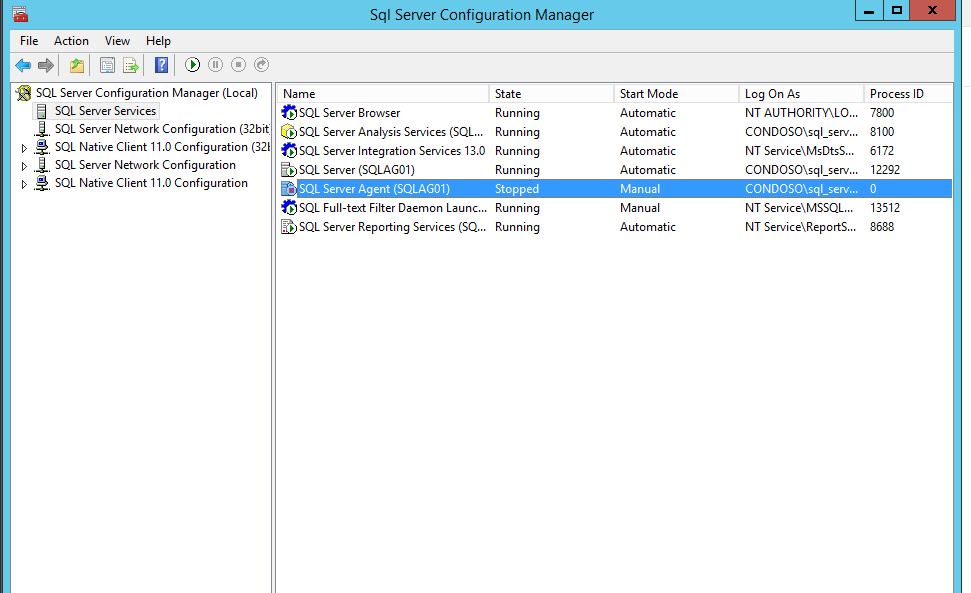Sort by the Process ID column header
Image resolution: width=971 pixels, height=593 pixels.
pos(908,93)
